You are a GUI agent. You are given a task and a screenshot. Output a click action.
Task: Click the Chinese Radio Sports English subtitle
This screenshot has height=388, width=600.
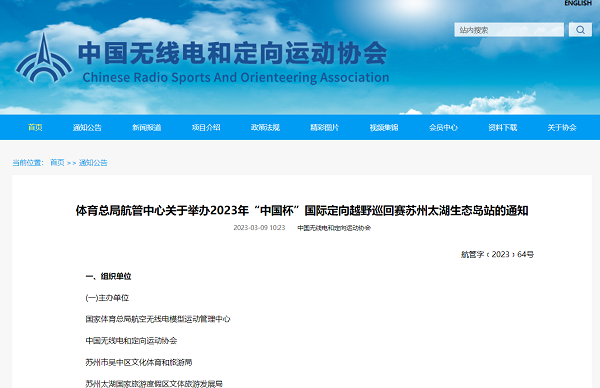(x=236, y=77)
